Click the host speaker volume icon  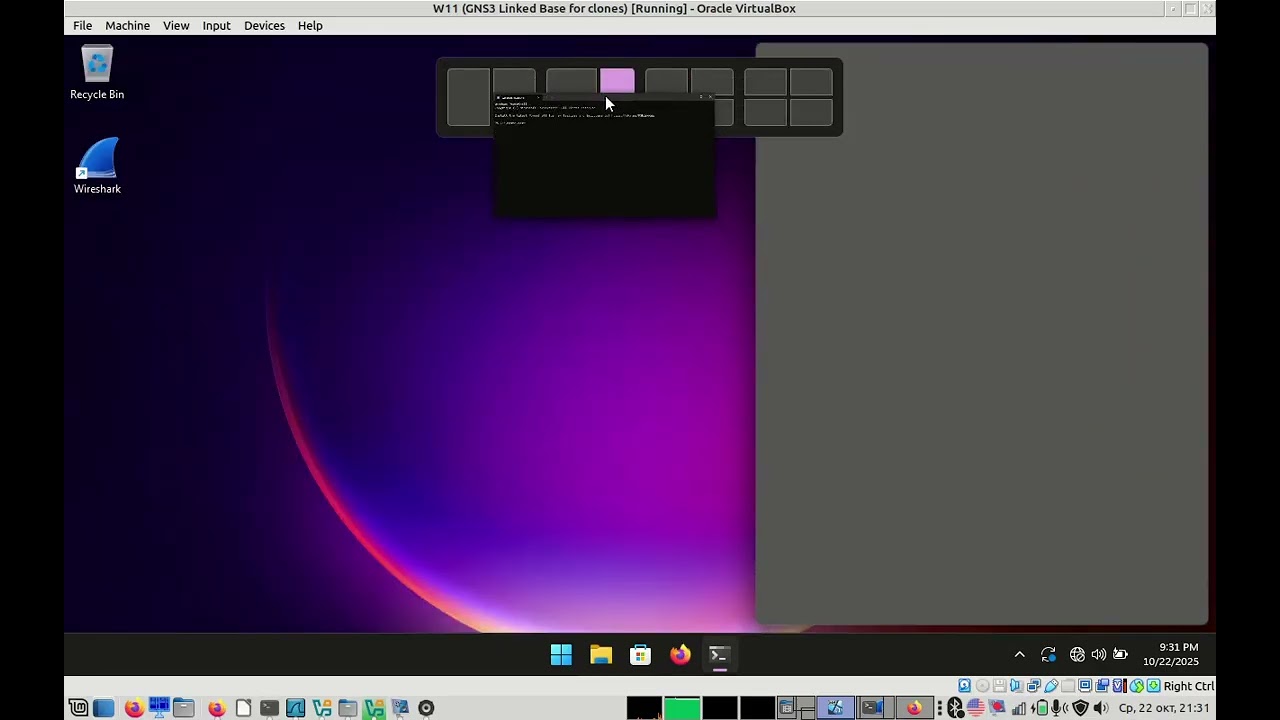[1101, 708]
